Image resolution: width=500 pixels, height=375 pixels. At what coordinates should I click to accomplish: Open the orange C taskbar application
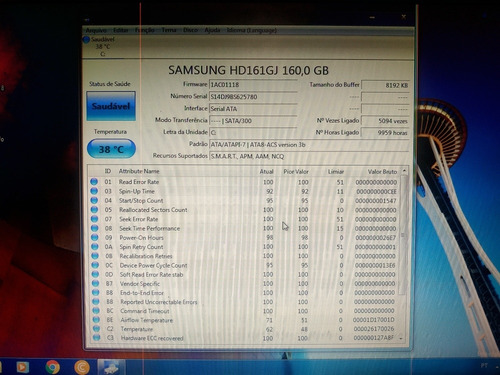click(x=82, y=367)
